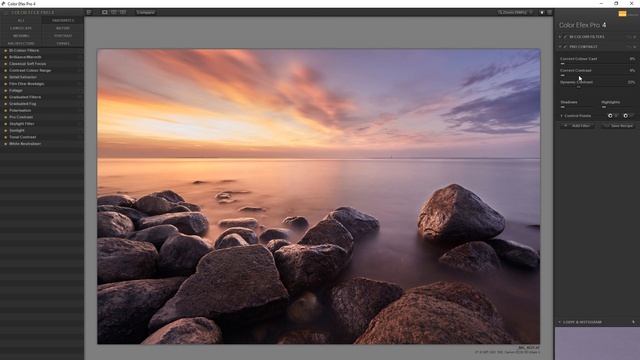
Task: Switch to the Favorites category tab
Action: point(63,20)
